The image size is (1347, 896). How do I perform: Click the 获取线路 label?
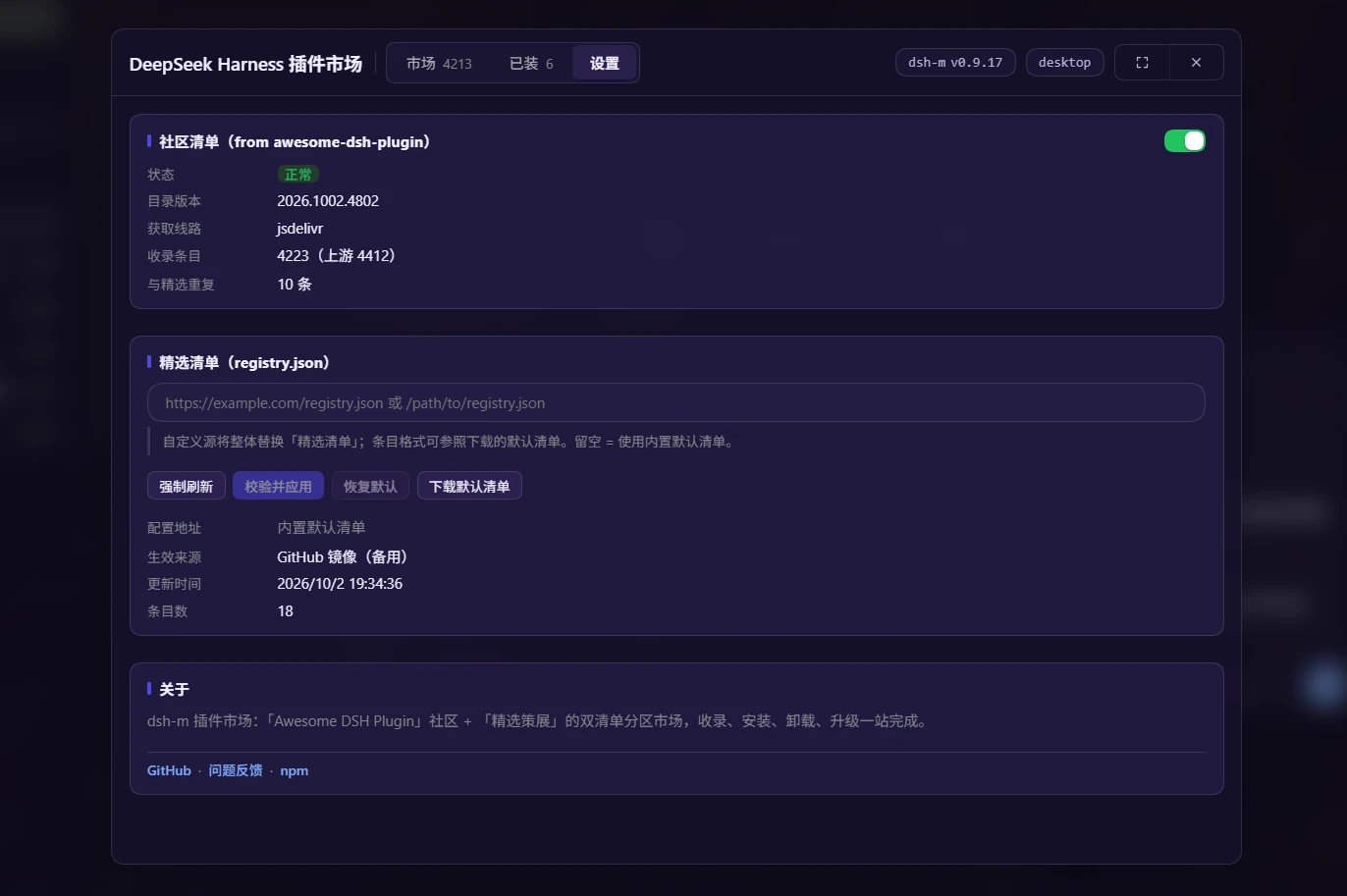pos(175,228)
